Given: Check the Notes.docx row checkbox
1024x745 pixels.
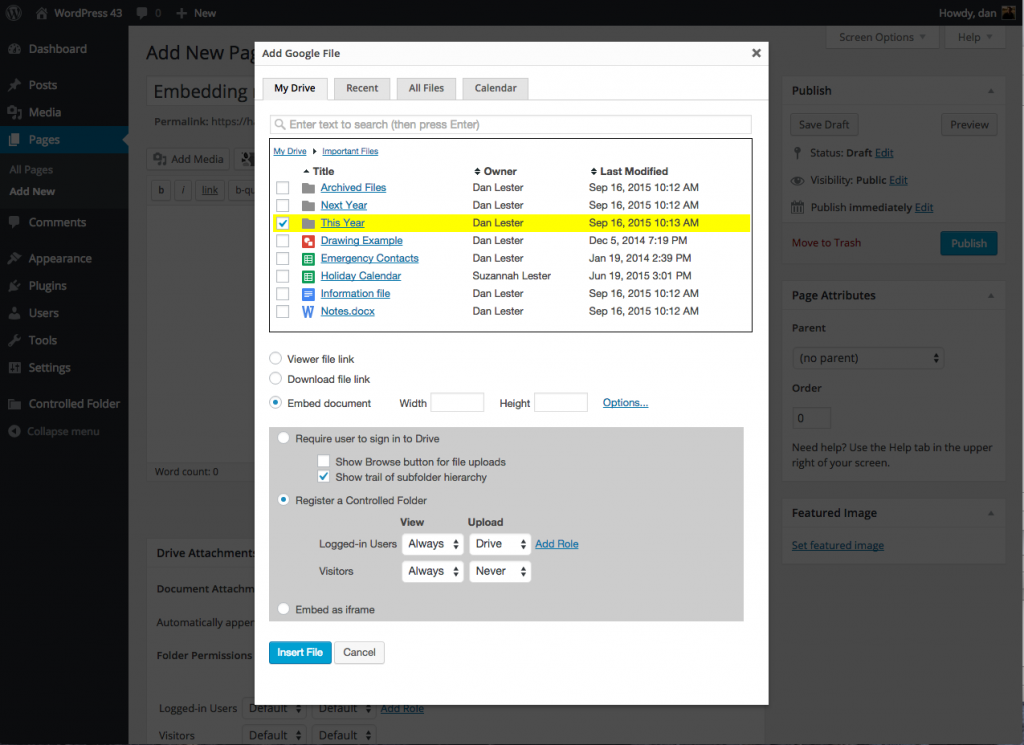Looking at the screenshot, I should 283,311.
